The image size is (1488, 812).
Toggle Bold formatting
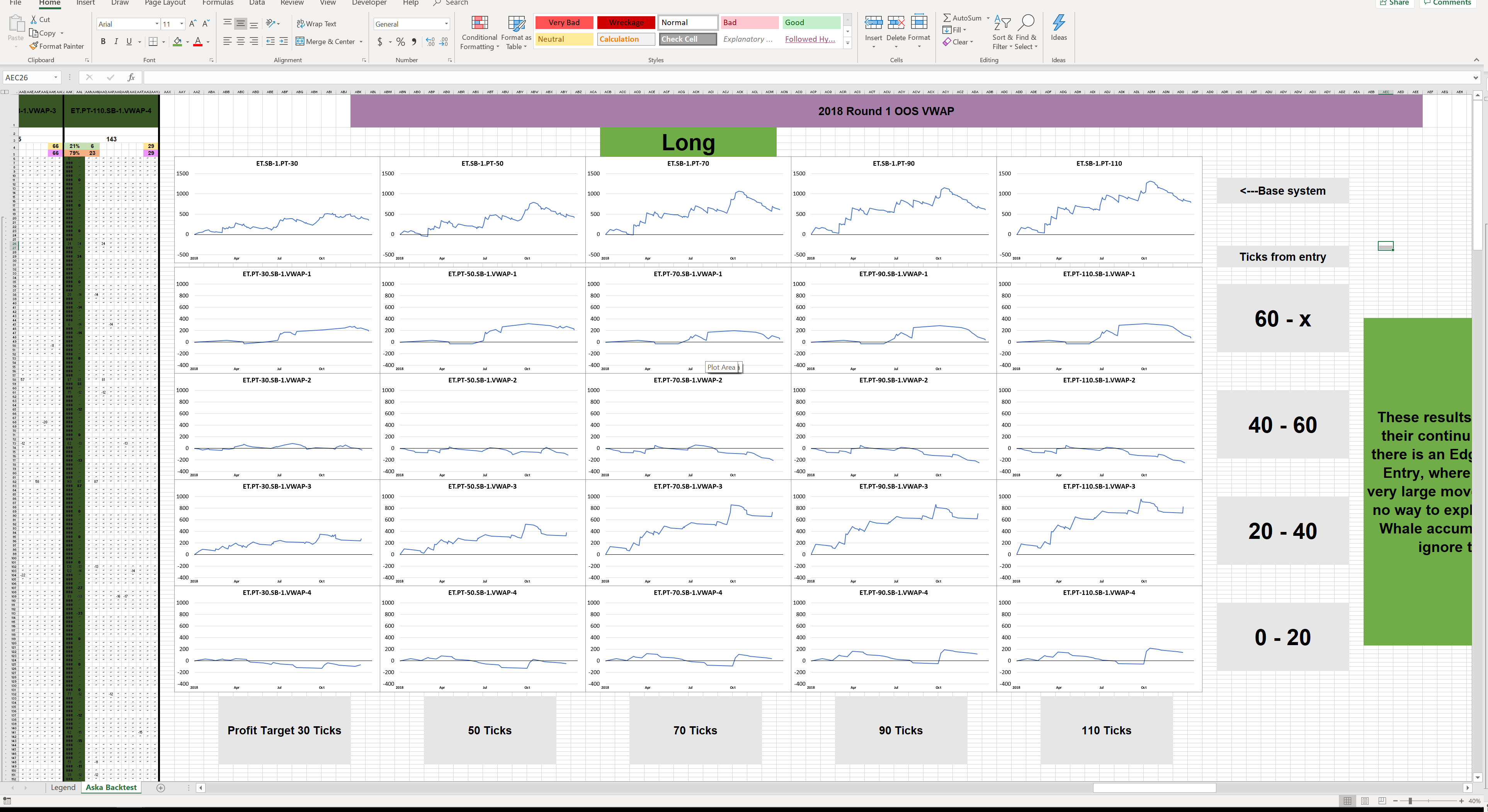(x=103, y=42)
